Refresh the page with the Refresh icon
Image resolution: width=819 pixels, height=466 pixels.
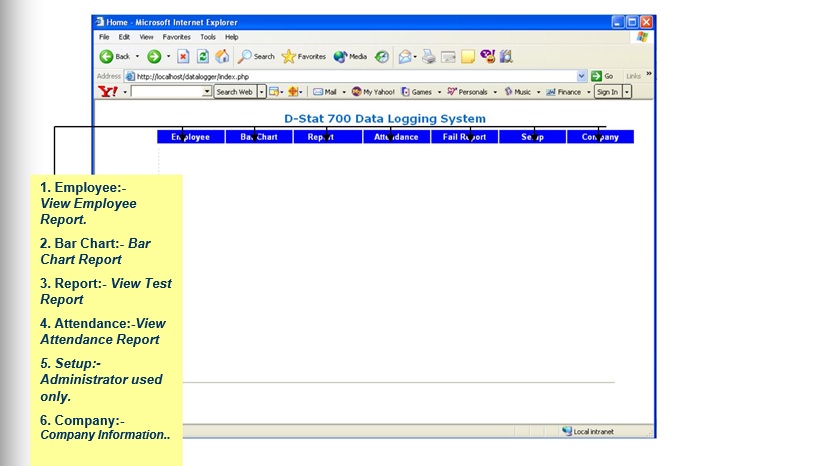click(x=203, y=57)
